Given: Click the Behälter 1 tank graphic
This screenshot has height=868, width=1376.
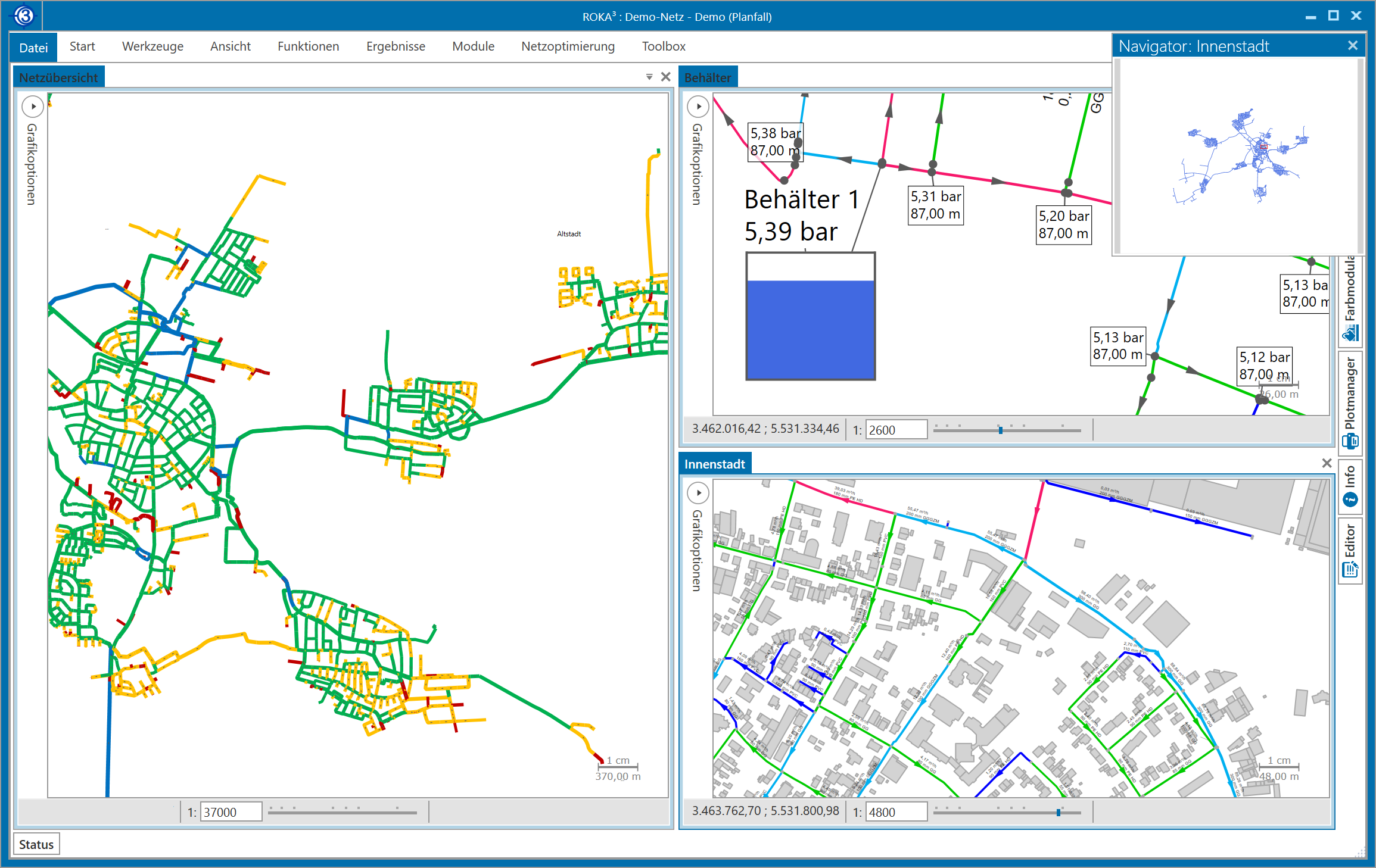Looking at the screenshot, I should point(810,316).
